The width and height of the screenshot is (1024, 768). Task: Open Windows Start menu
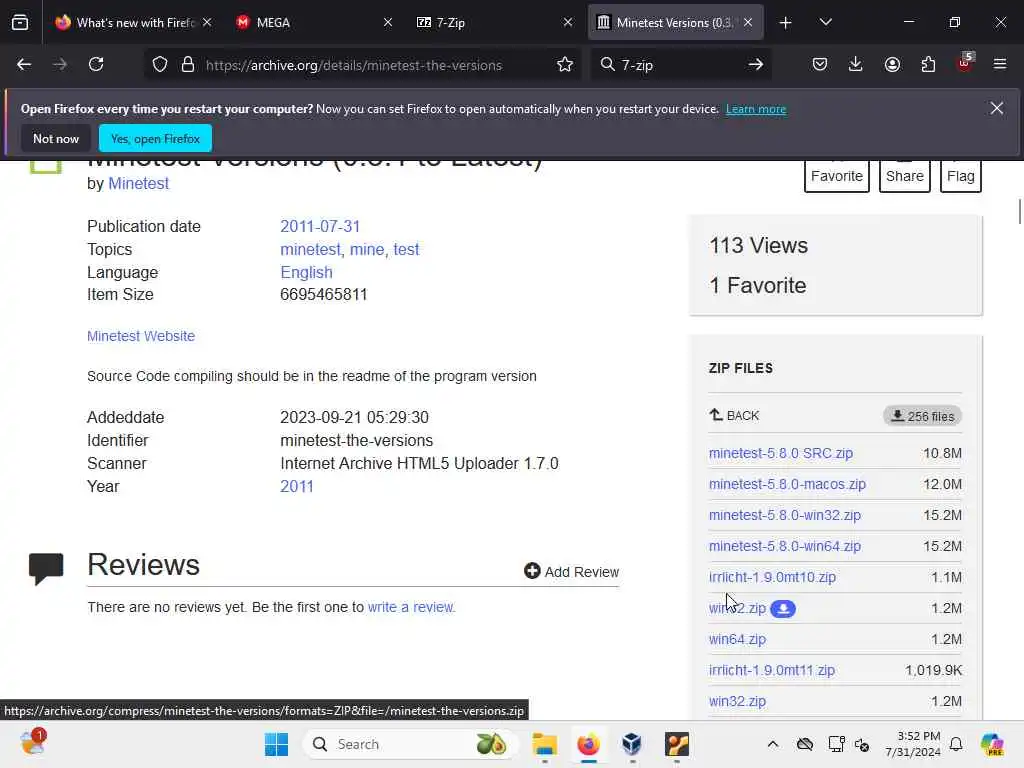click(x=276, y=744)
